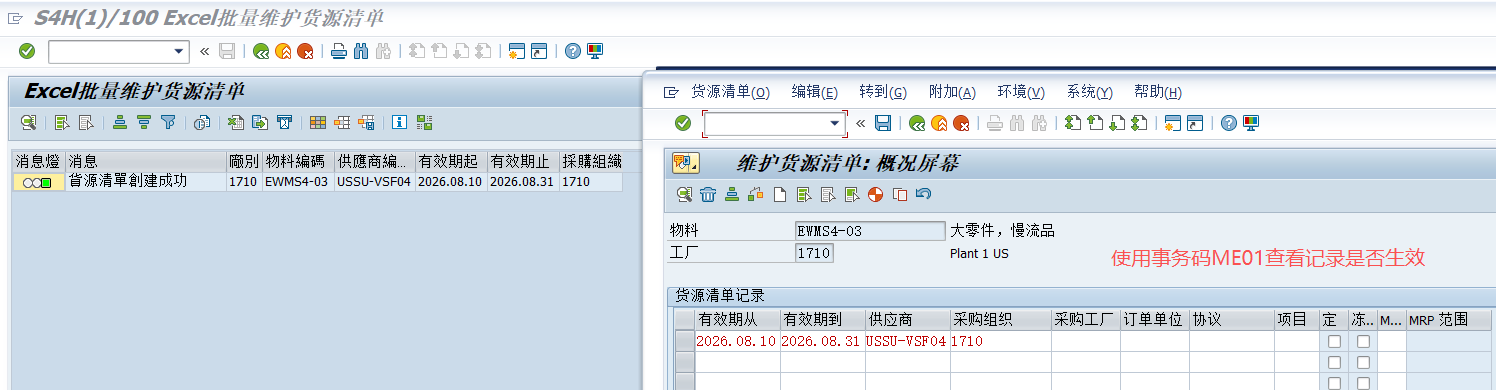Screen dimensions: 1496x390
Task: Click the ABC analysis icon in the ALV toolbar
Action: click(424, 123)
